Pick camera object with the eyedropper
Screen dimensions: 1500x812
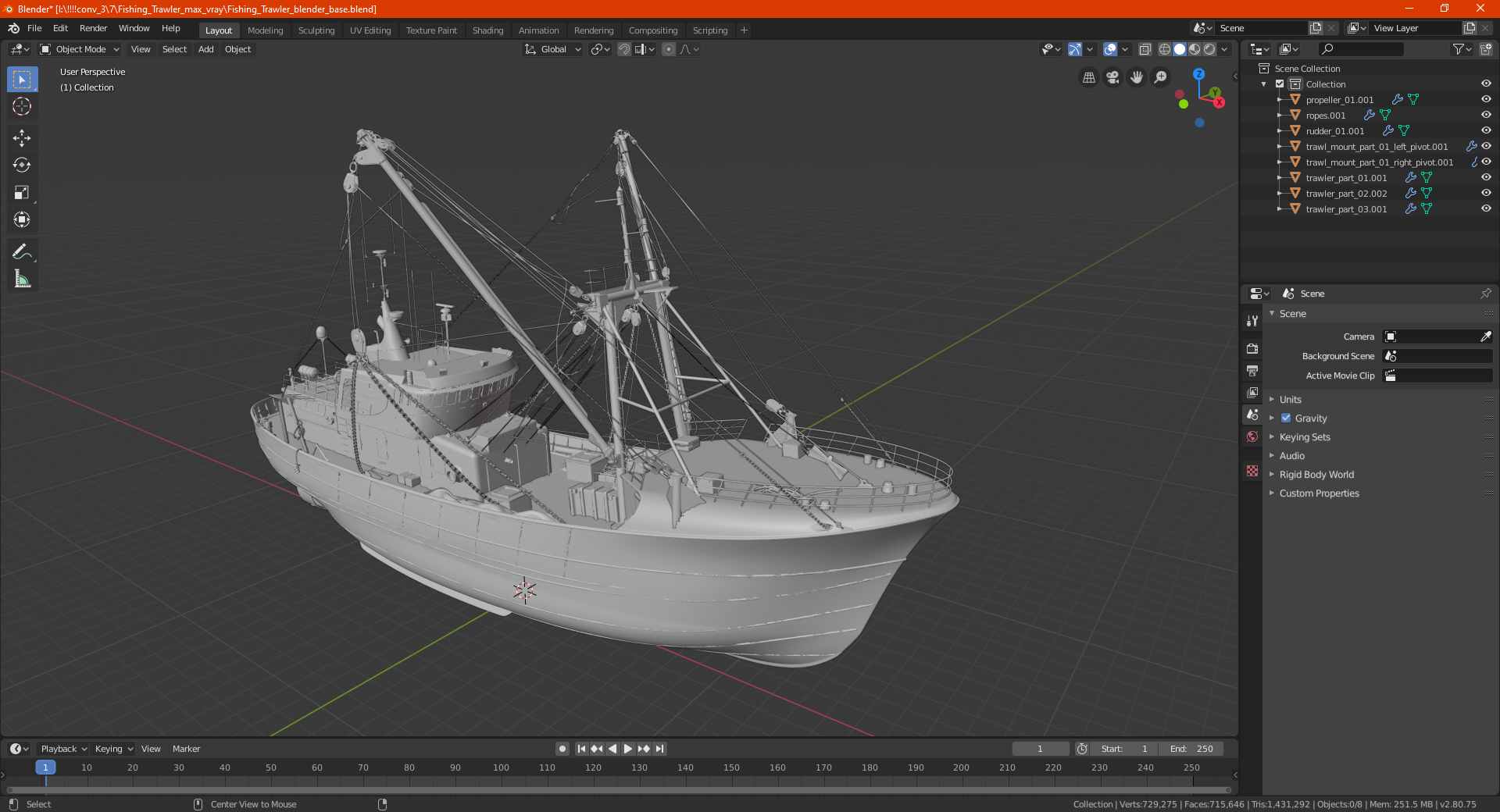click(1485, 337)
